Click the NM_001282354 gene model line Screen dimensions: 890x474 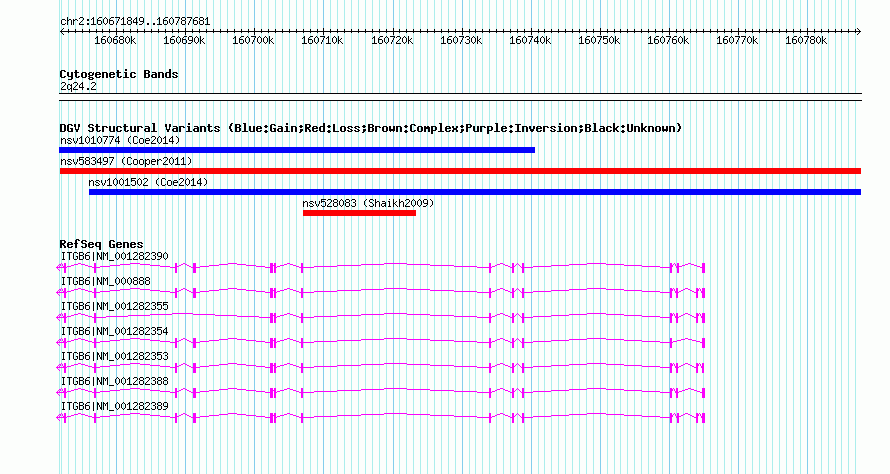(381, 342)
